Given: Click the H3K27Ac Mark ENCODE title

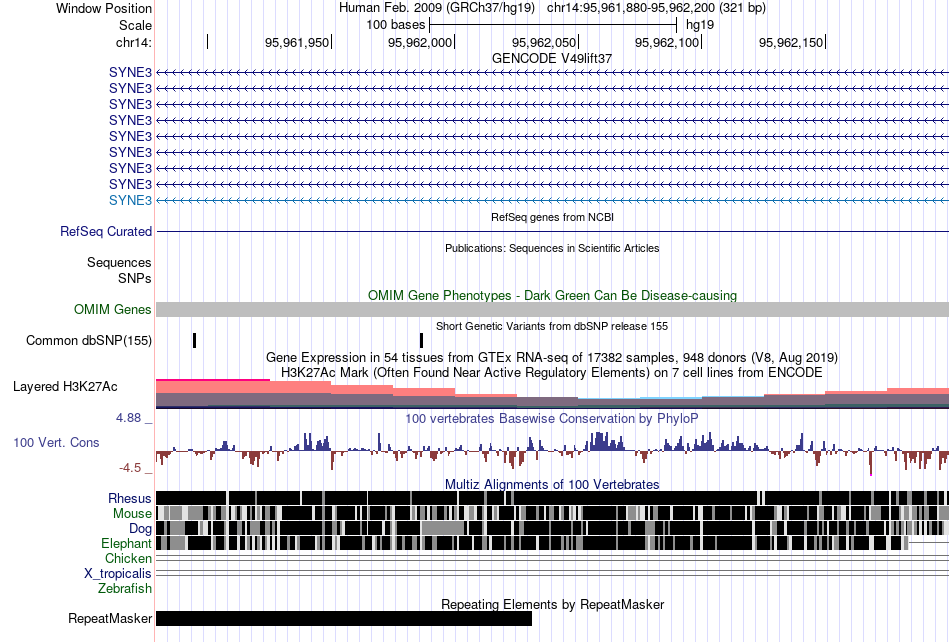Looking at the screenshot, I should pos(552,372).
